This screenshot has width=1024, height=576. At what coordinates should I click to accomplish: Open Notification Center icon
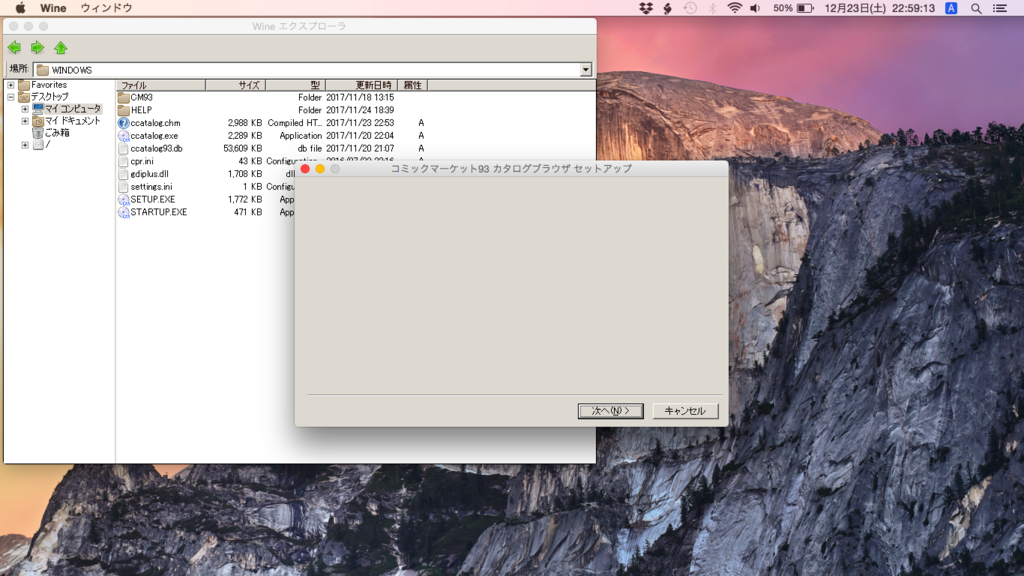(x=1000, y=8)
